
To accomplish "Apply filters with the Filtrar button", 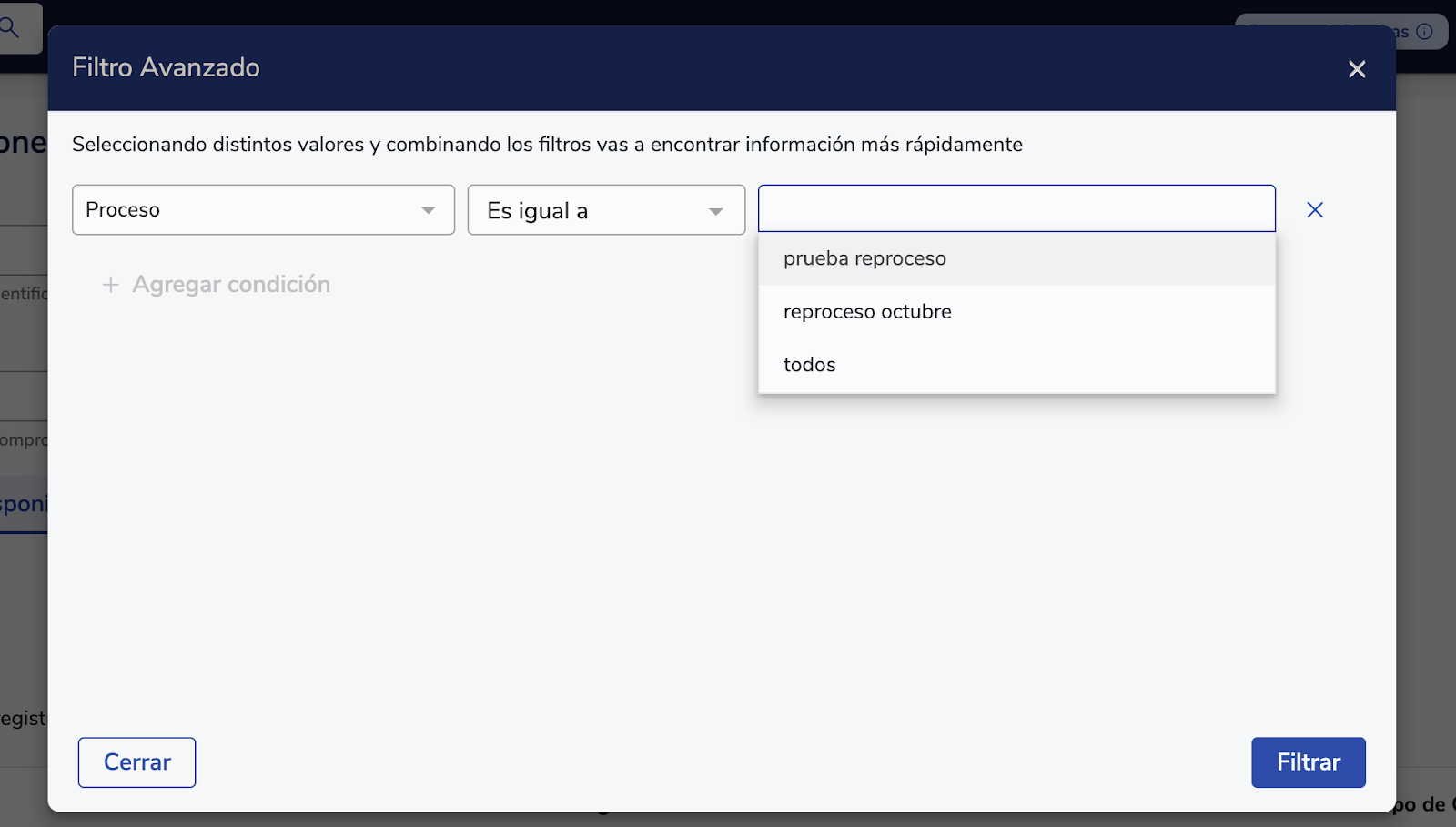I will (x=1308, y=762).
